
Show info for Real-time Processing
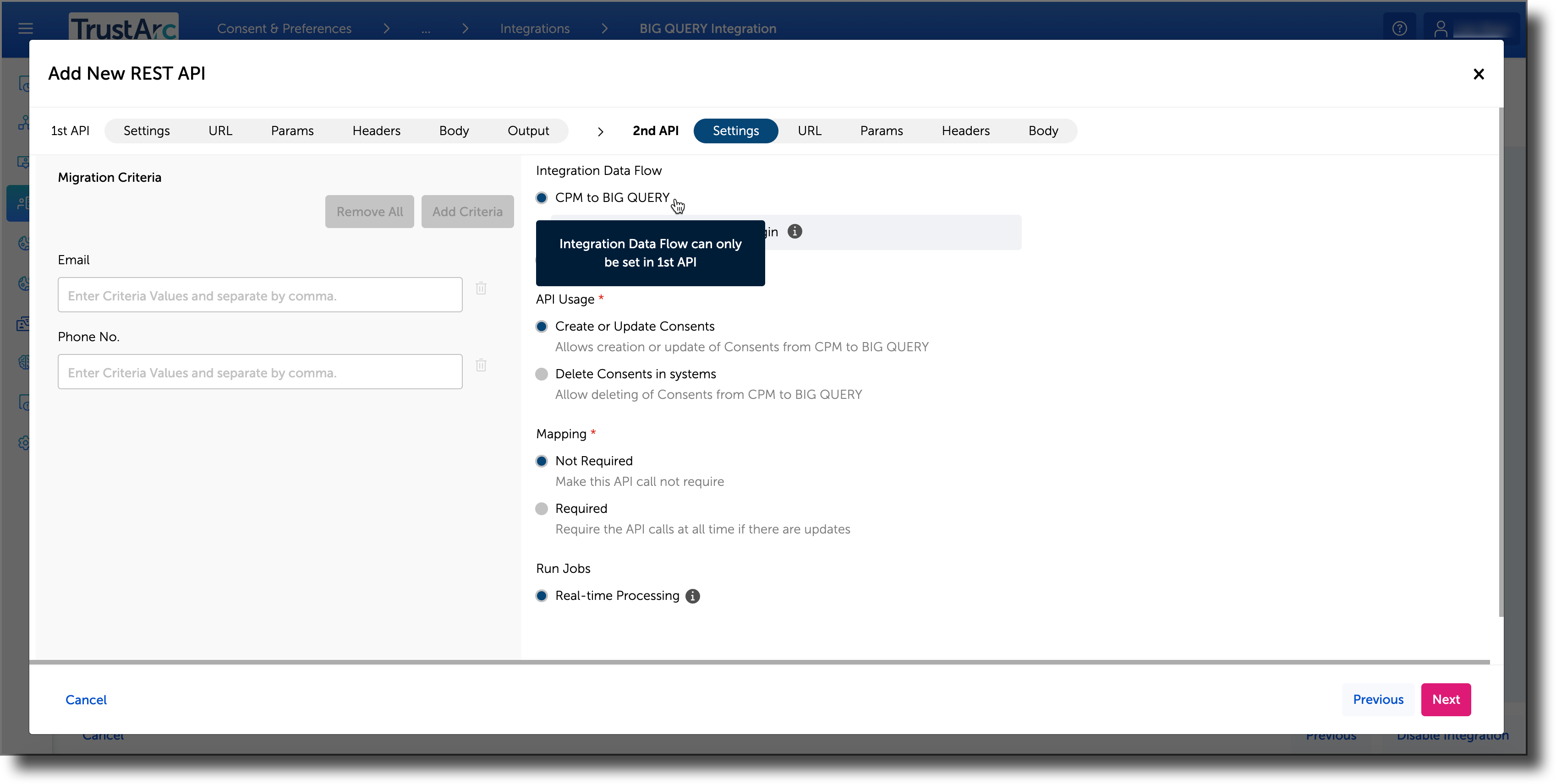click(x=692, y=596)
